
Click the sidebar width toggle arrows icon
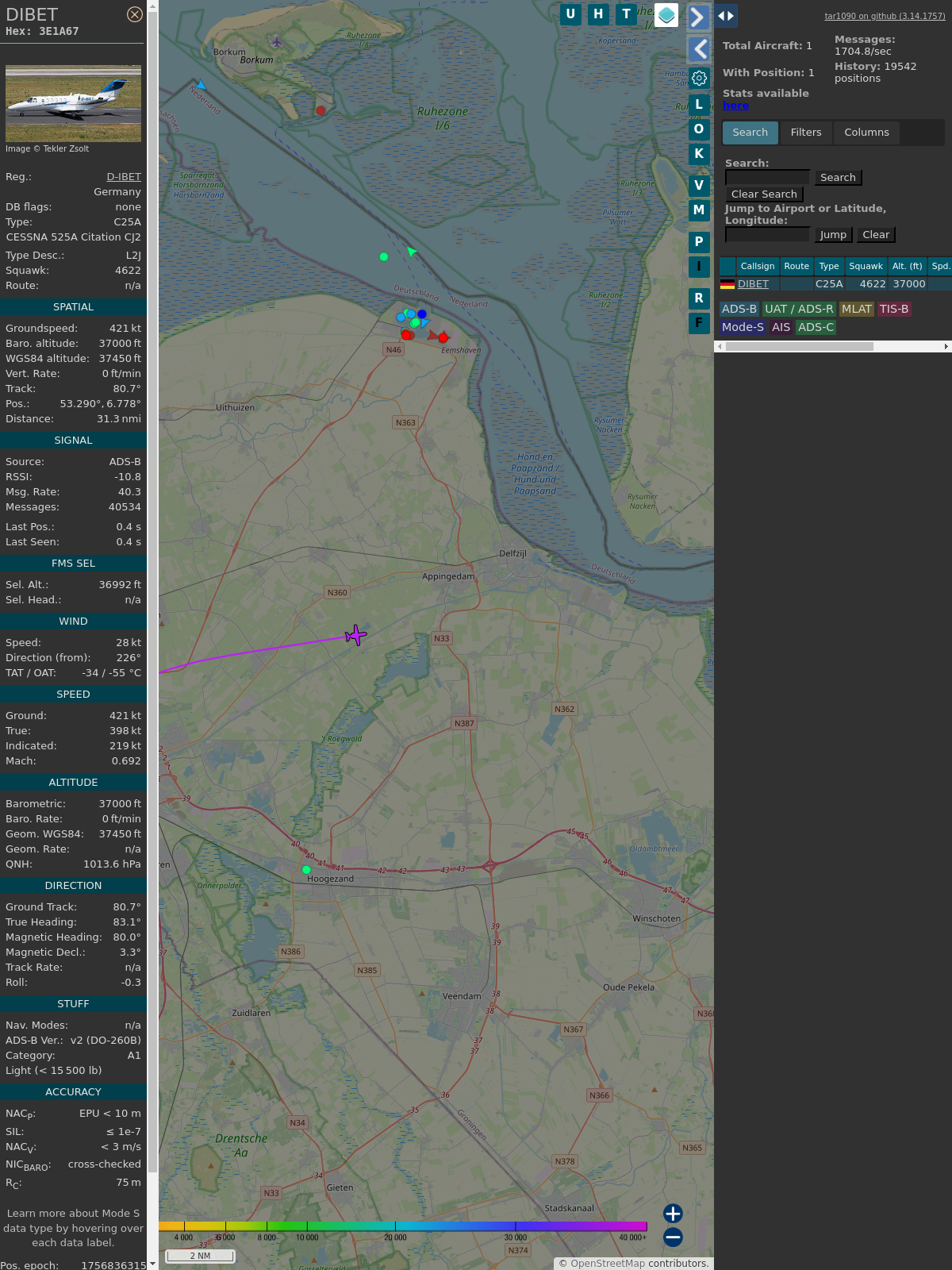(725, 16)
